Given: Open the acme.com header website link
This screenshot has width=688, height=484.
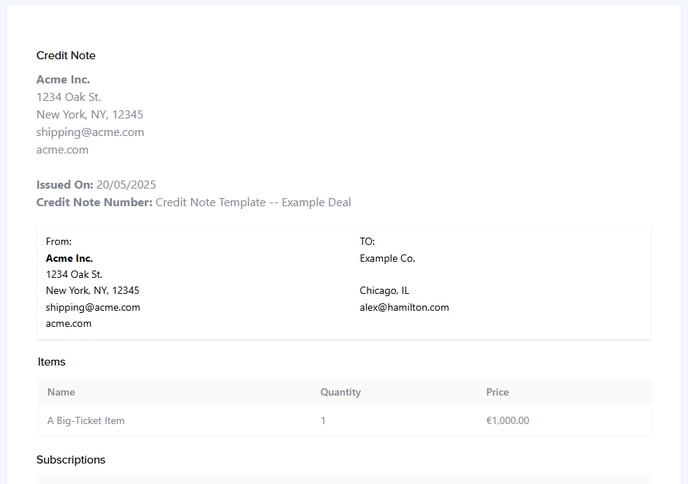Looking at the screenshot, I should click(62, 150).
